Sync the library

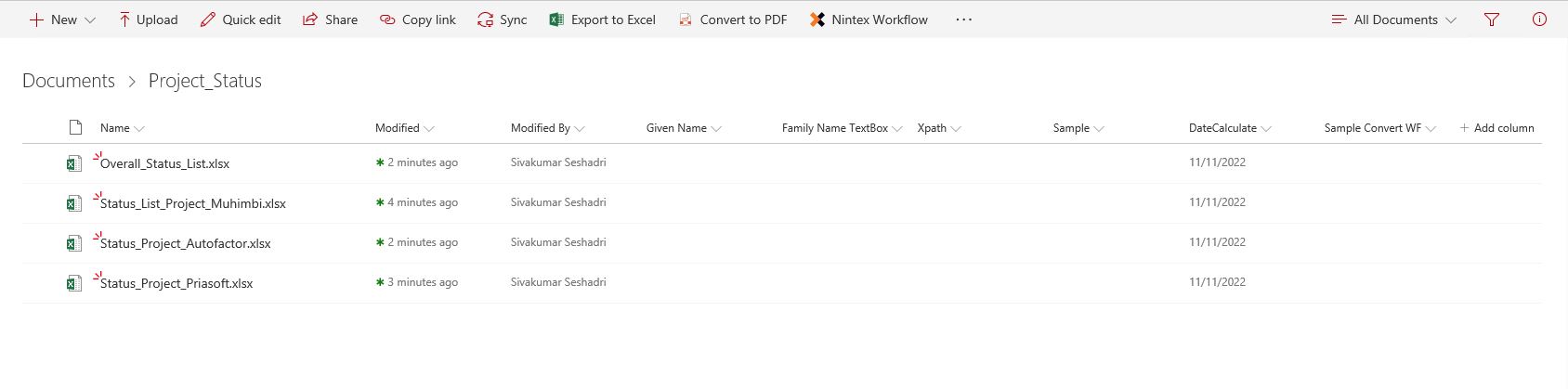[502, 19]
